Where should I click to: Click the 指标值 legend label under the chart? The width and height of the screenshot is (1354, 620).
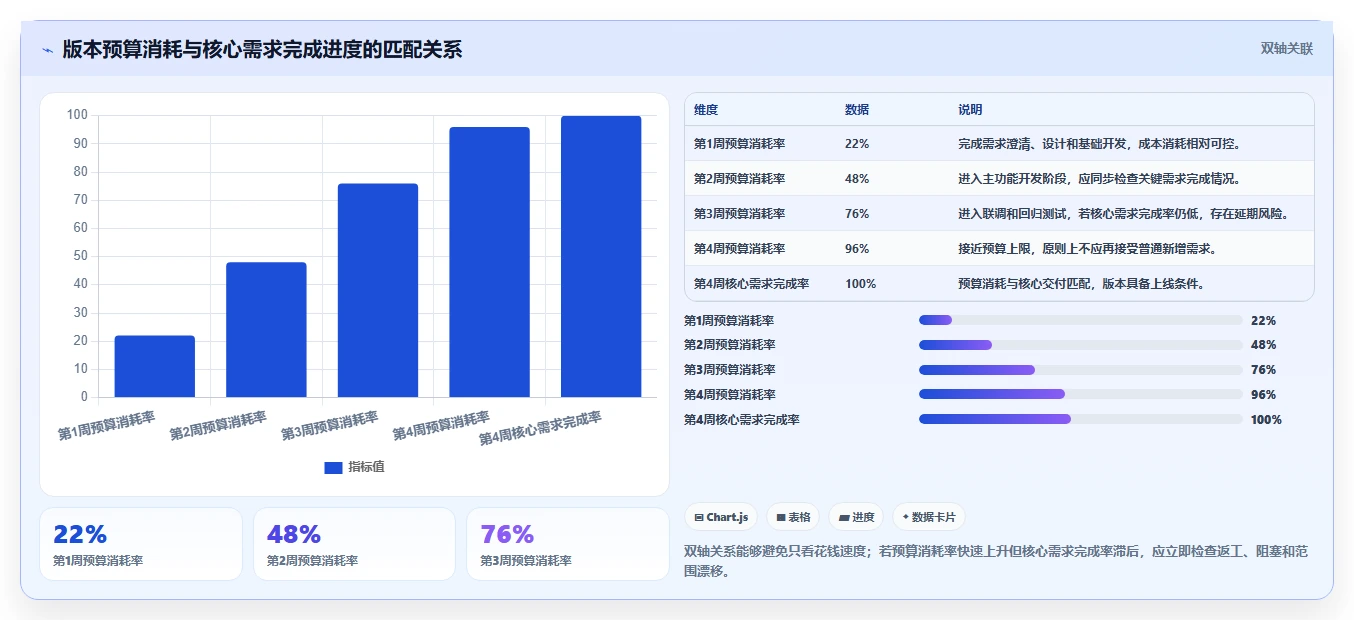(x=366, y=468)
